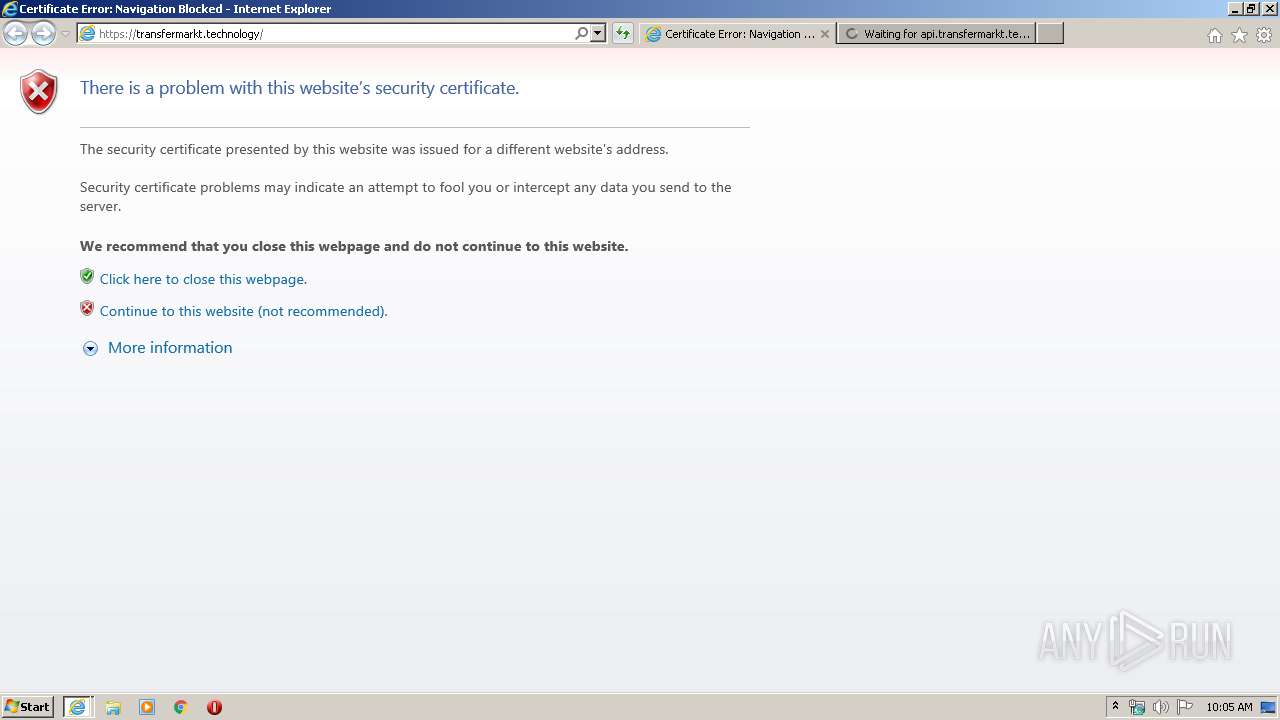This screenshot has height=720, width=1280.
Task: Click the green shield icon beside close link
Action: (x=87, y=277)
